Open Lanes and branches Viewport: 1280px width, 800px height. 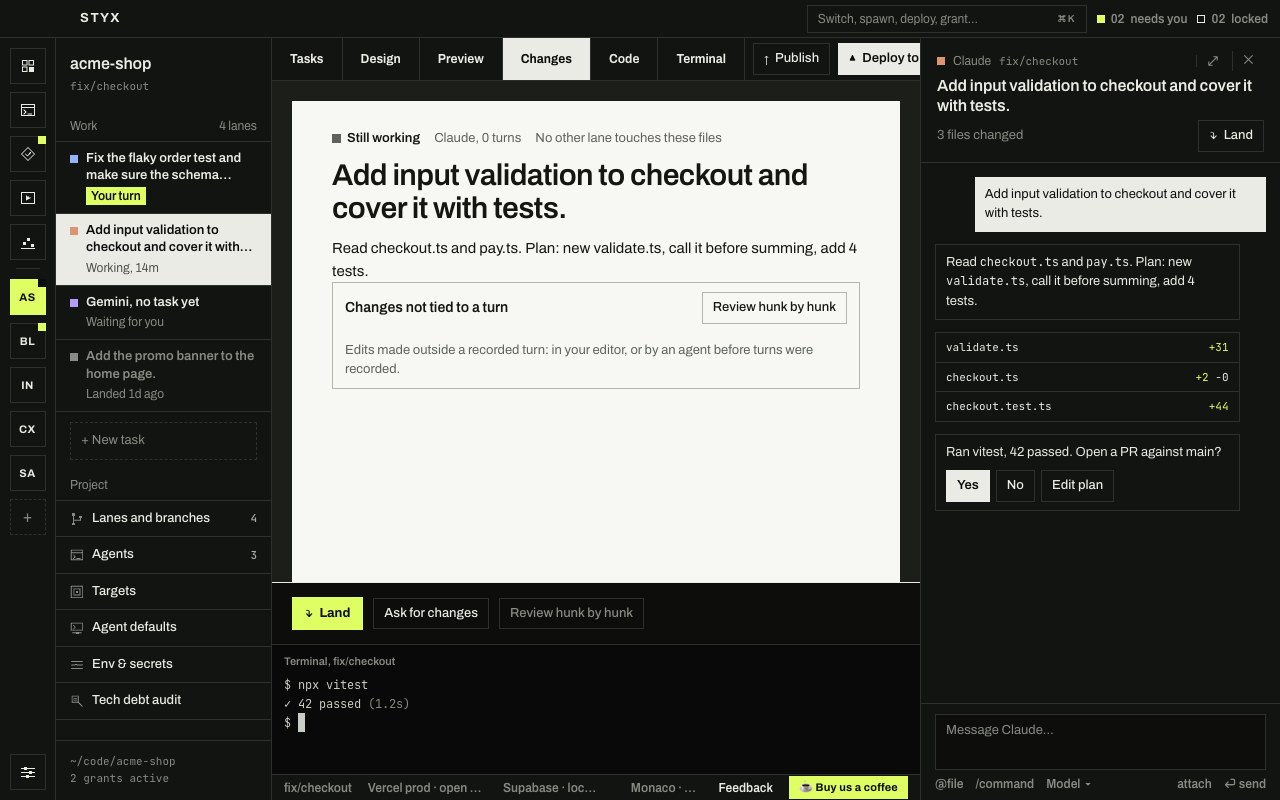point(163,518)
